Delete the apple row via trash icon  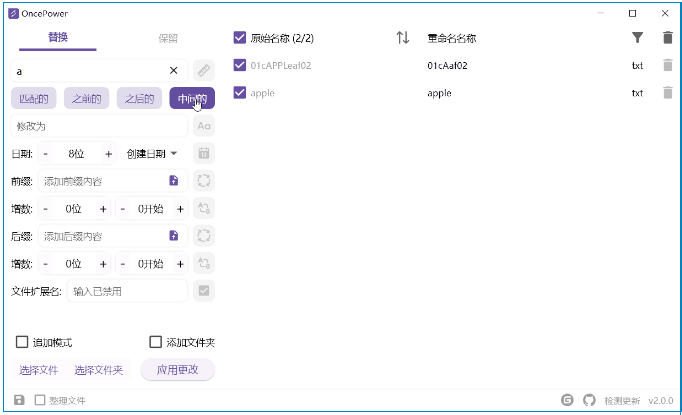pos(668,93)
